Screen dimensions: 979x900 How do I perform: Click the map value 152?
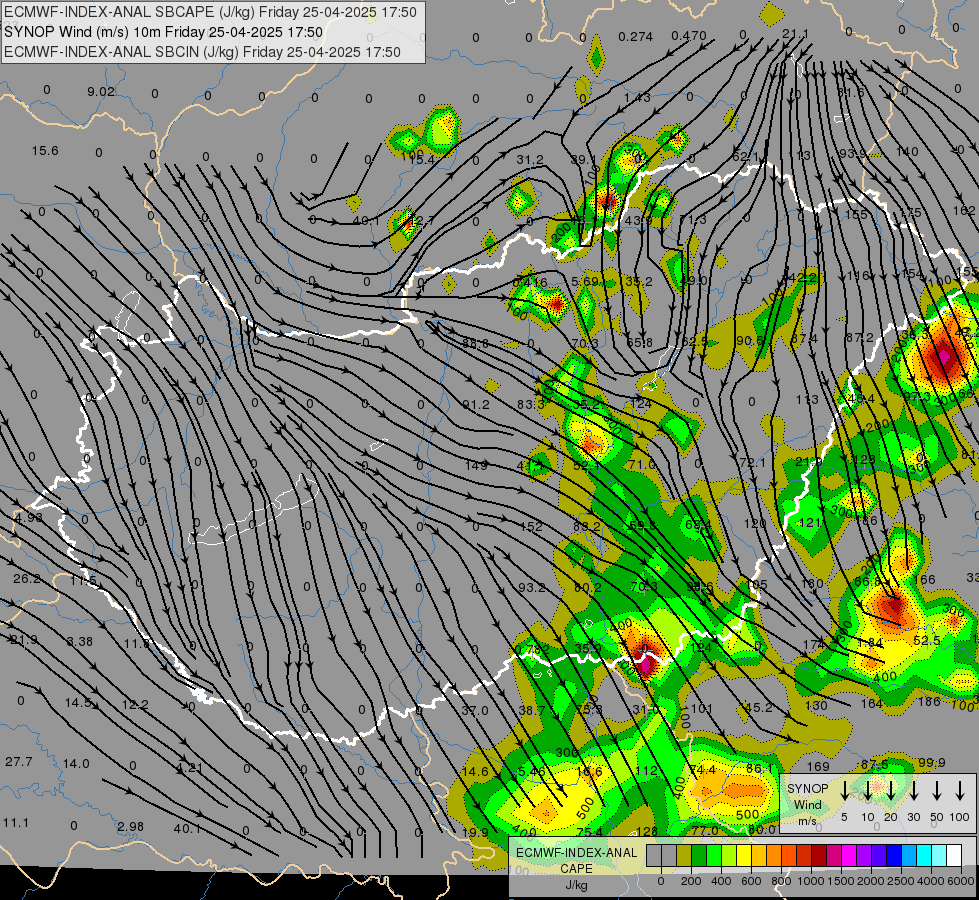pyautogui.click(x=531, y=527)
